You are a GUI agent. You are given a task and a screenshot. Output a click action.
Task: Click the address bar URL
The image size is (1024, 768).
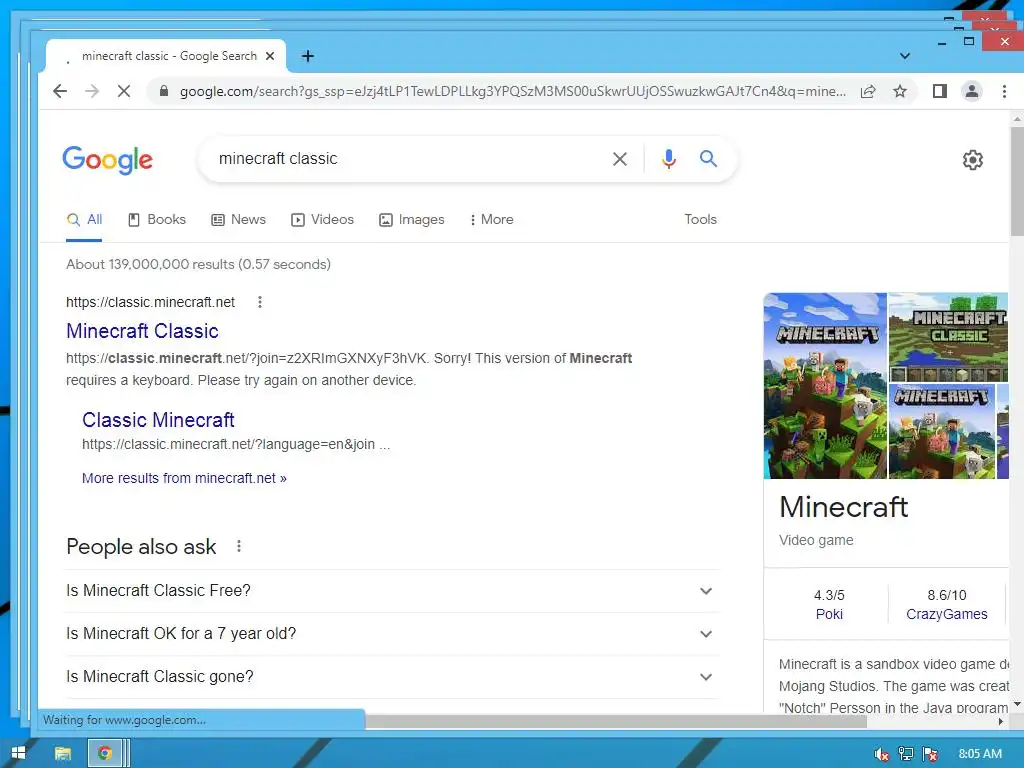pyautogui.click(x=513, y=91)
